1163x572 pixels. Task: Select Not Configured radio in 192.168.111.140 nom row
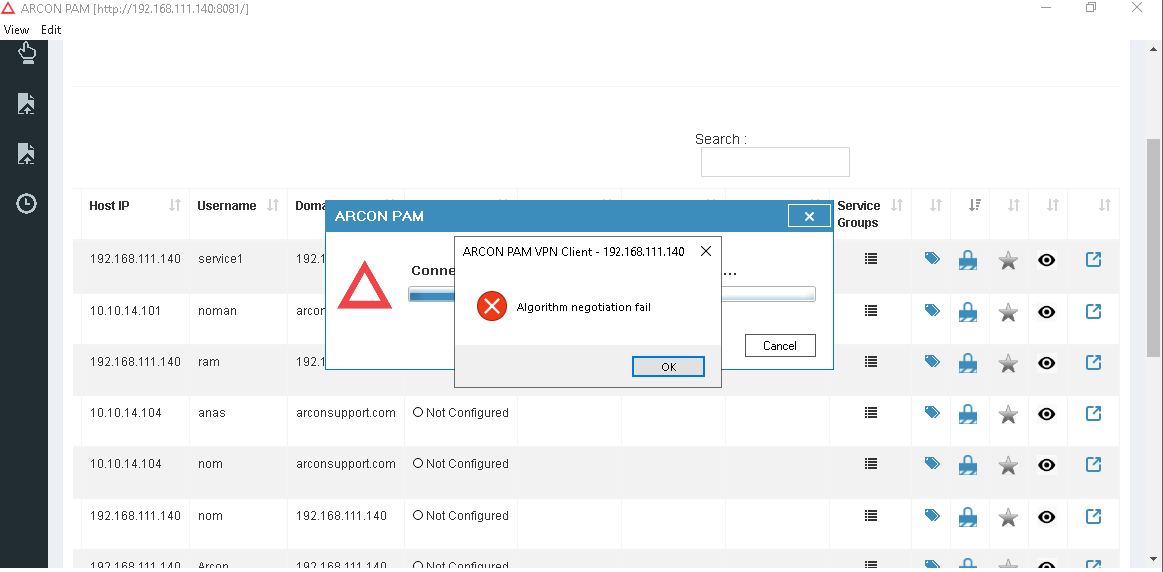(x=418, y=515)
